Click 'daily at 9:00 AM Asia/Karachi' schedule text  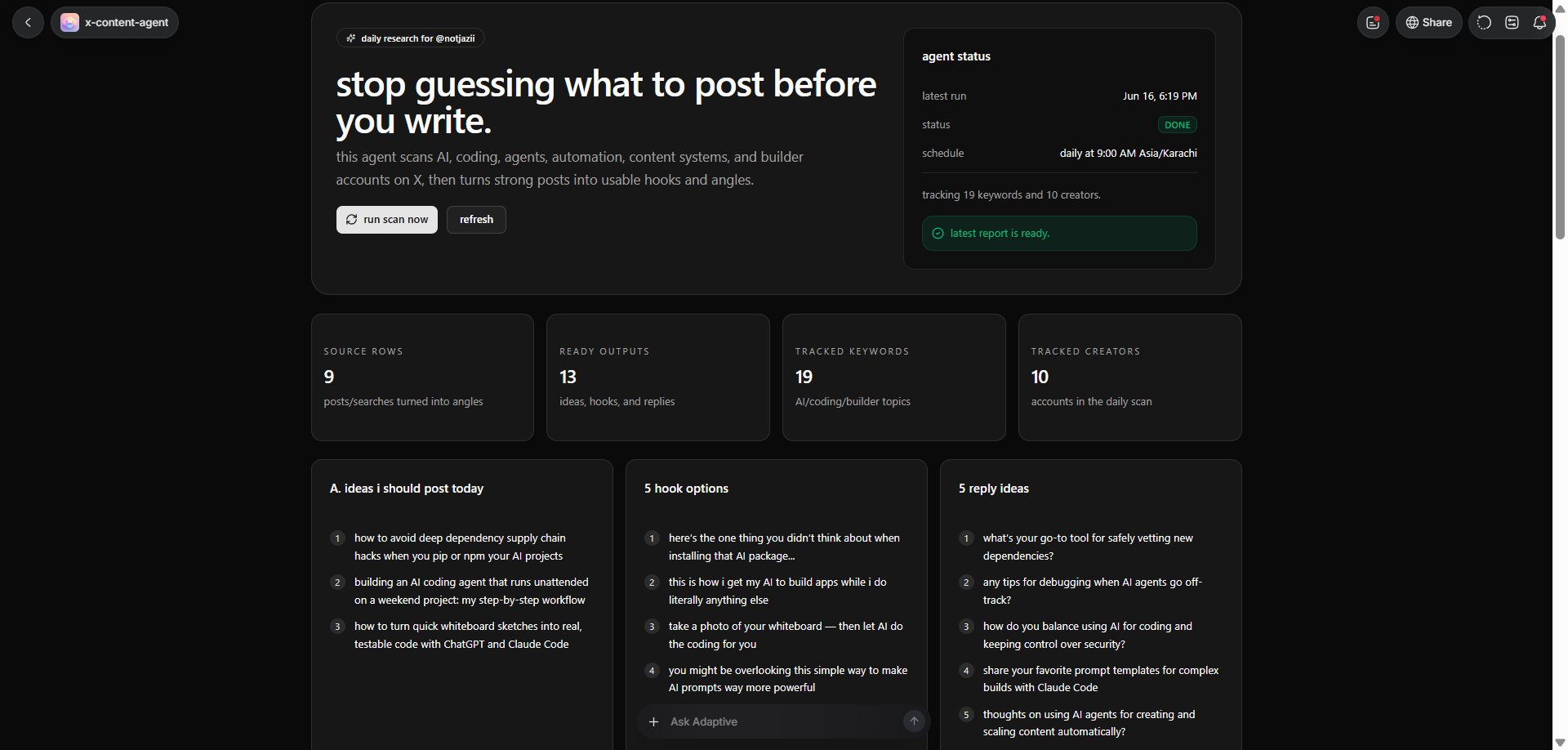tap(1128, 154)
